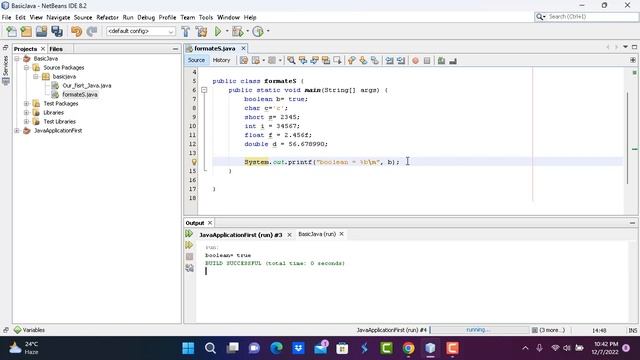Click the New File toolbar icon
This screenshot has width=640, height=360.
coord(11,31)
